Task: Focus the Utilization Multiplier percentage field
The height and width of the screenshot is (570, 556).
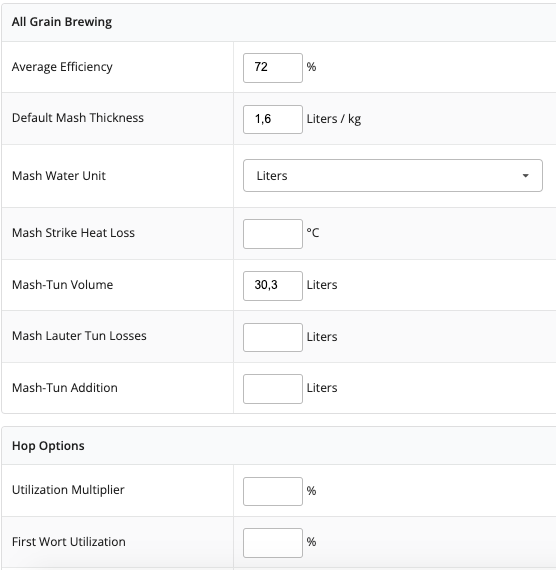Action: tap(273, 491)
